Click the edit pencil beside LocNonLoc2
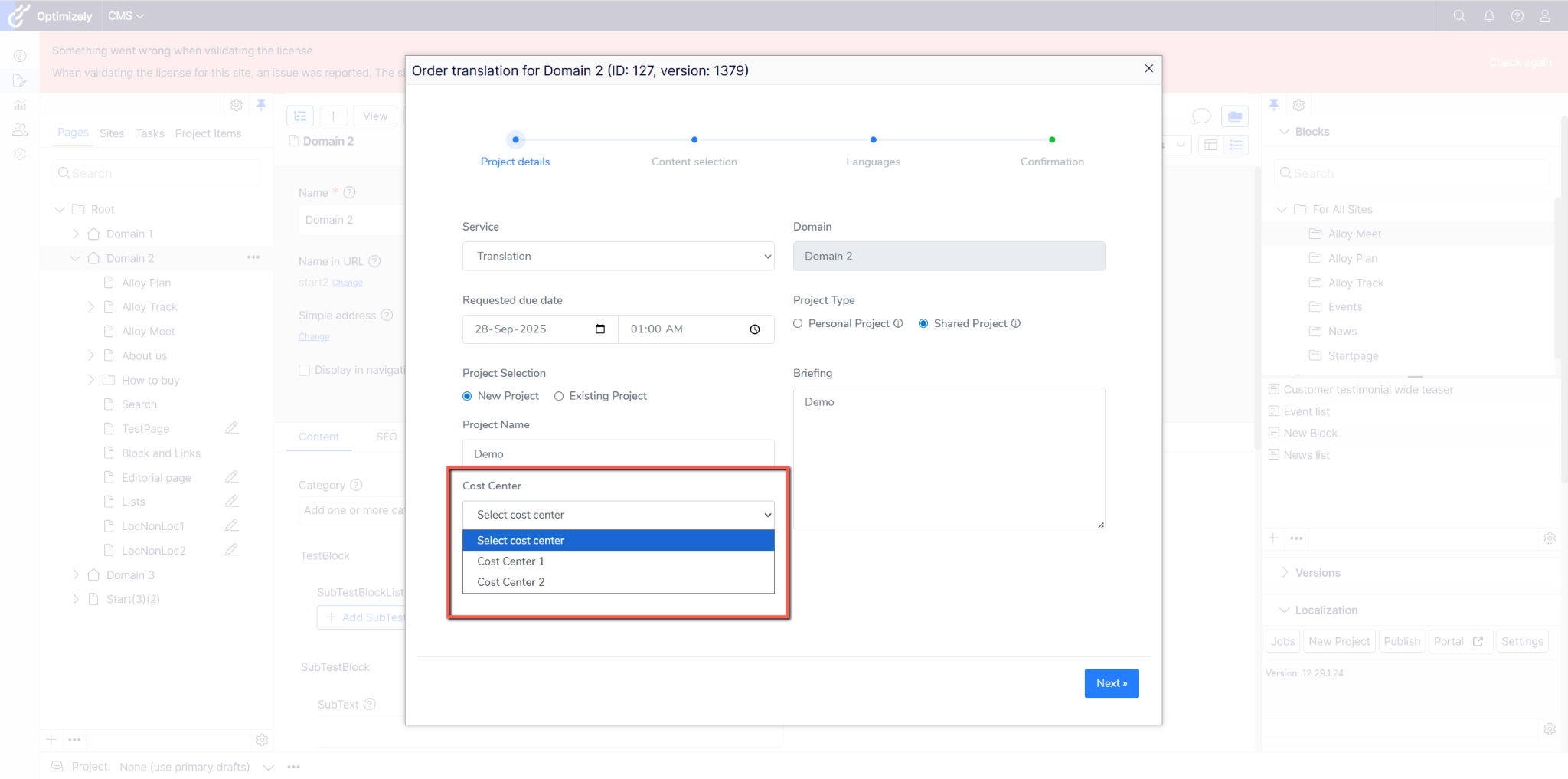The height and width of the screenshot is (779, 1568). coord(232,550)
